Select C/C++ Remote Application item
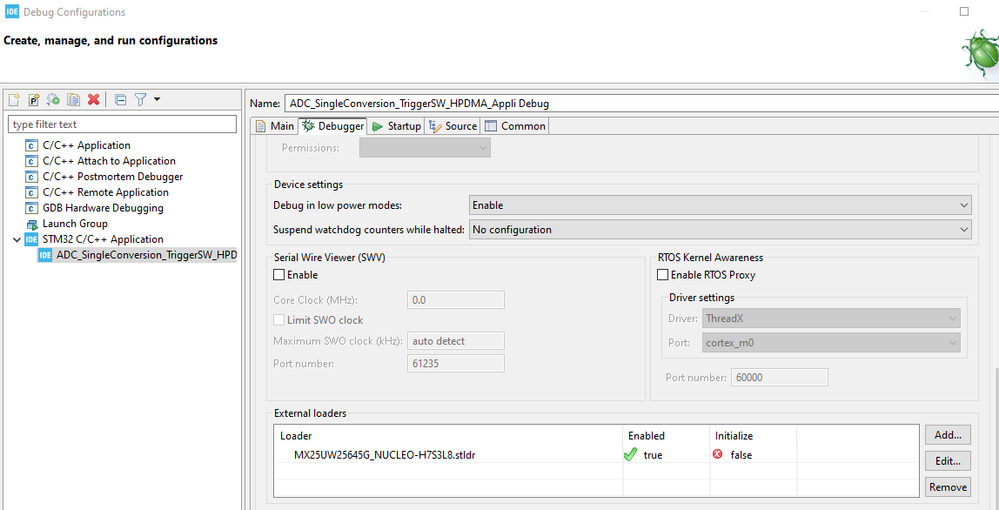Image resolution: width=999 pixels, height=510 pixels. point(106,192)
